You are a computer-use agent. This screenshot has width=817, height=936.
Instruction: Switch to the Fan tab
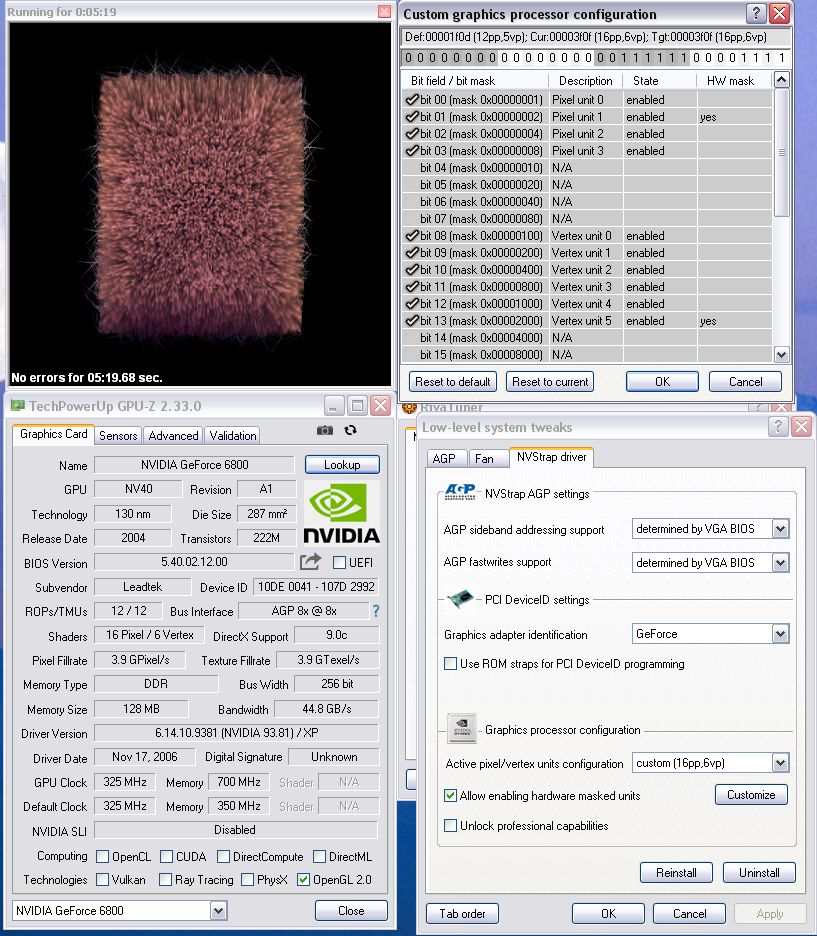(484, 458)
